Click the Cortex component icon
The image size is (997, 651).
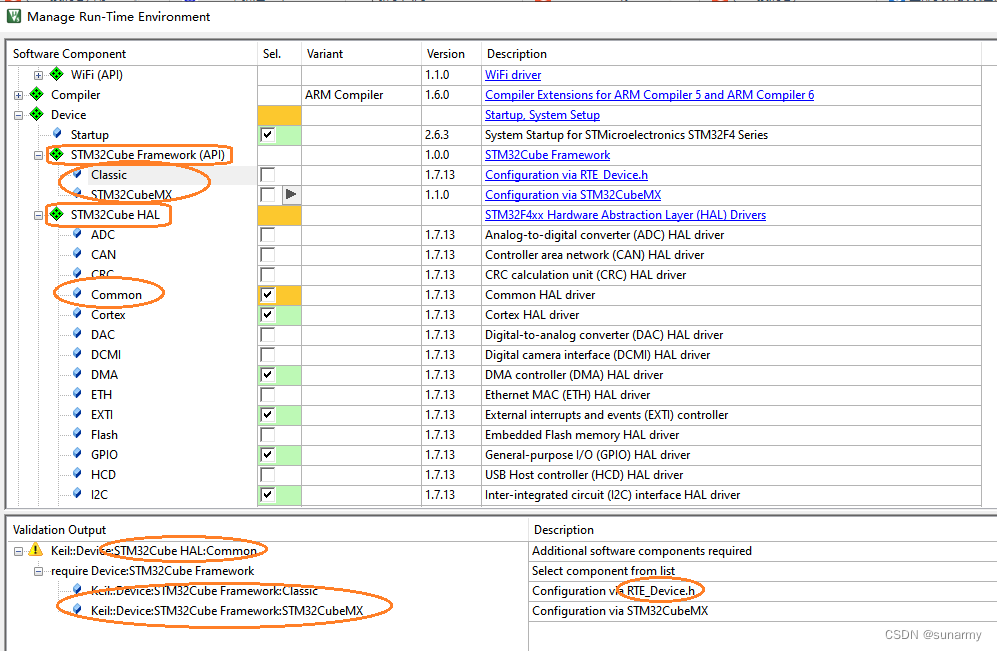[x=77, y=313]
